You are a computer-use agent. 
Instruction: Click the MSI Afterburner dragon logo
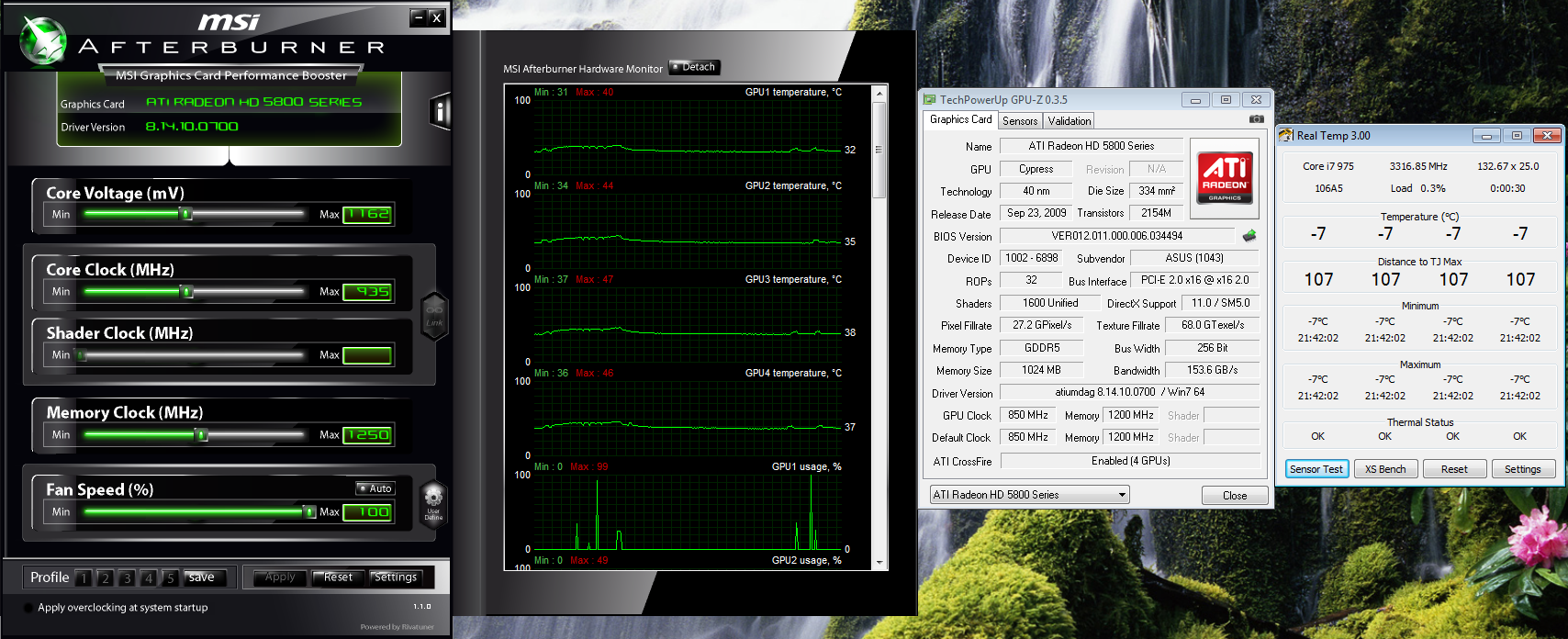click(x=42, y=41)
